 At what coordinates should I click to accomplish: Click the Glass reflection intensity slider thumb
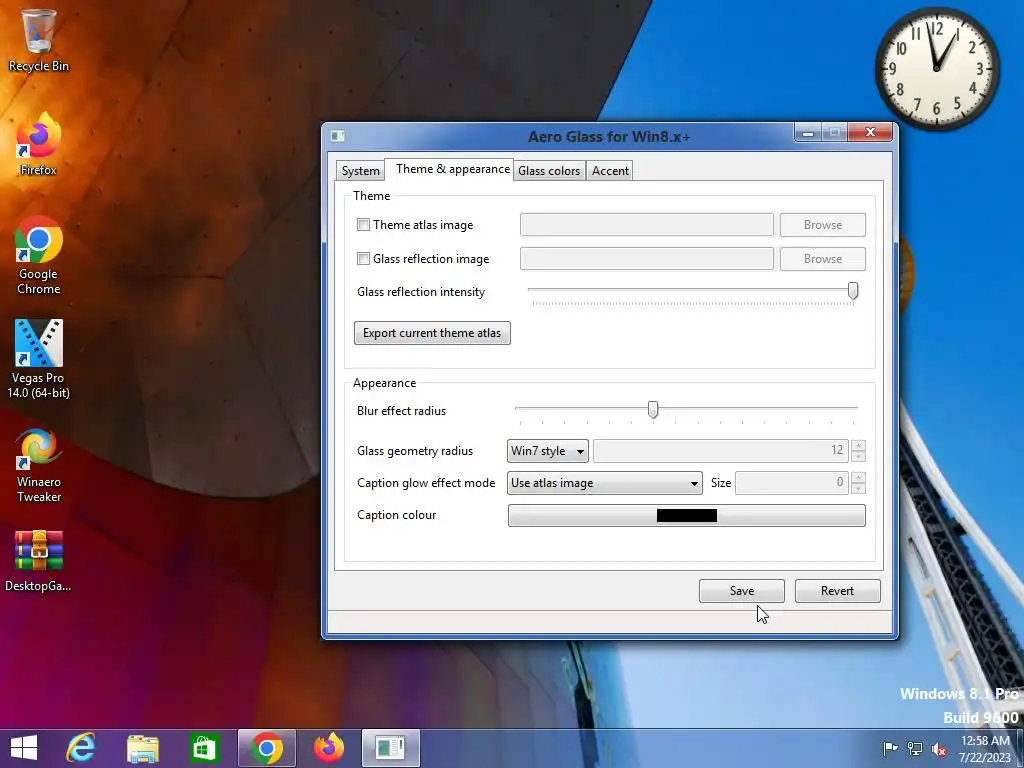[853, 291]
